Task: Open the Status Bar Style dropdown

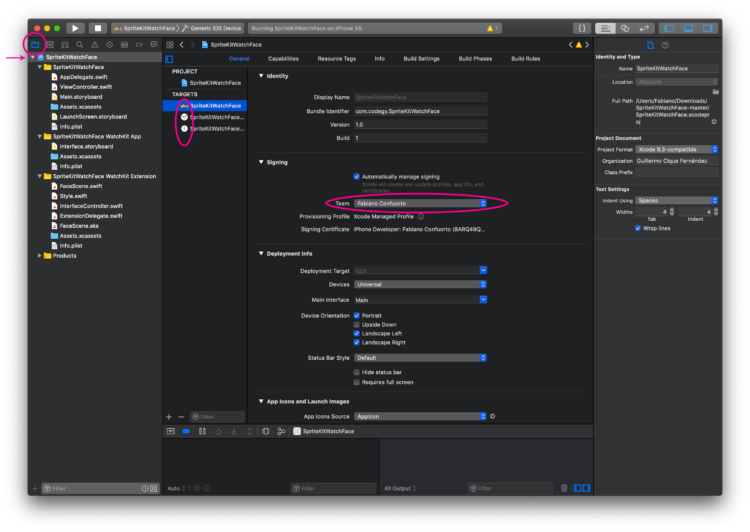Action: [420, 358]
